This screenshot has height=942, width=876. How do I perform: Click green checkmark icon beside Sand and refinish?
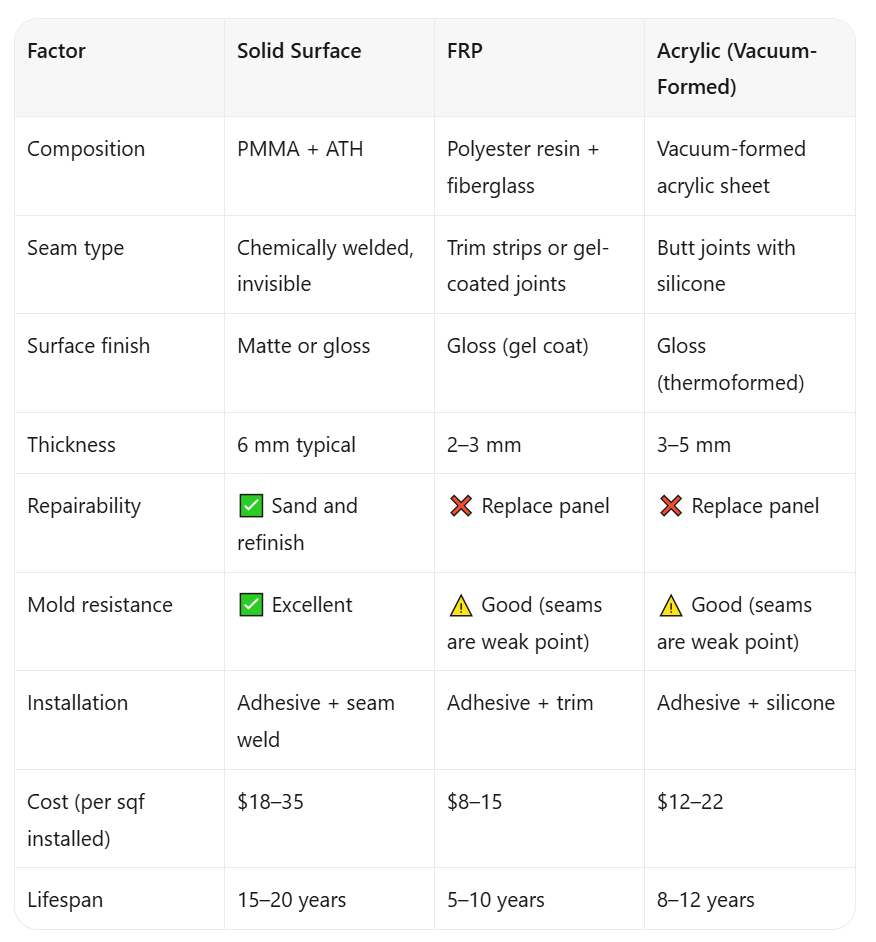pyautogui.click(x=251, y=506)
